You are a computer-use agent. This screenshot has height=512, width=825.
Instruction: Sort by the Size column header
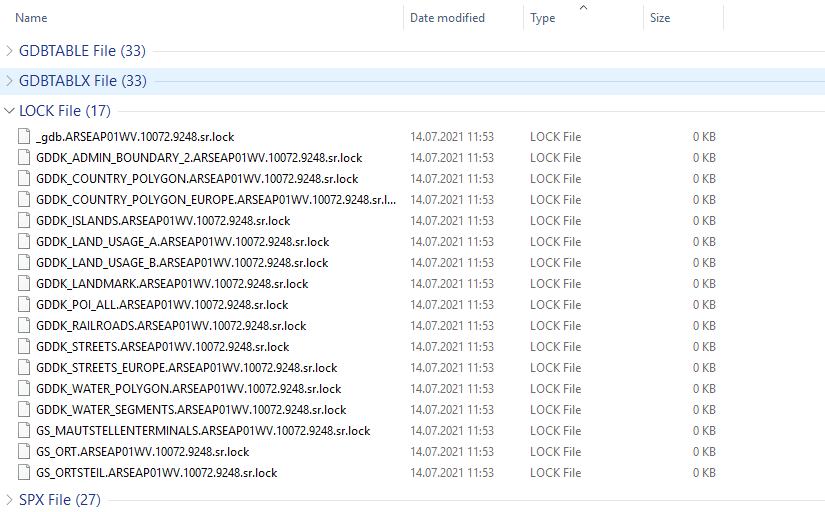pyautogui.click(x=660, y=18)
